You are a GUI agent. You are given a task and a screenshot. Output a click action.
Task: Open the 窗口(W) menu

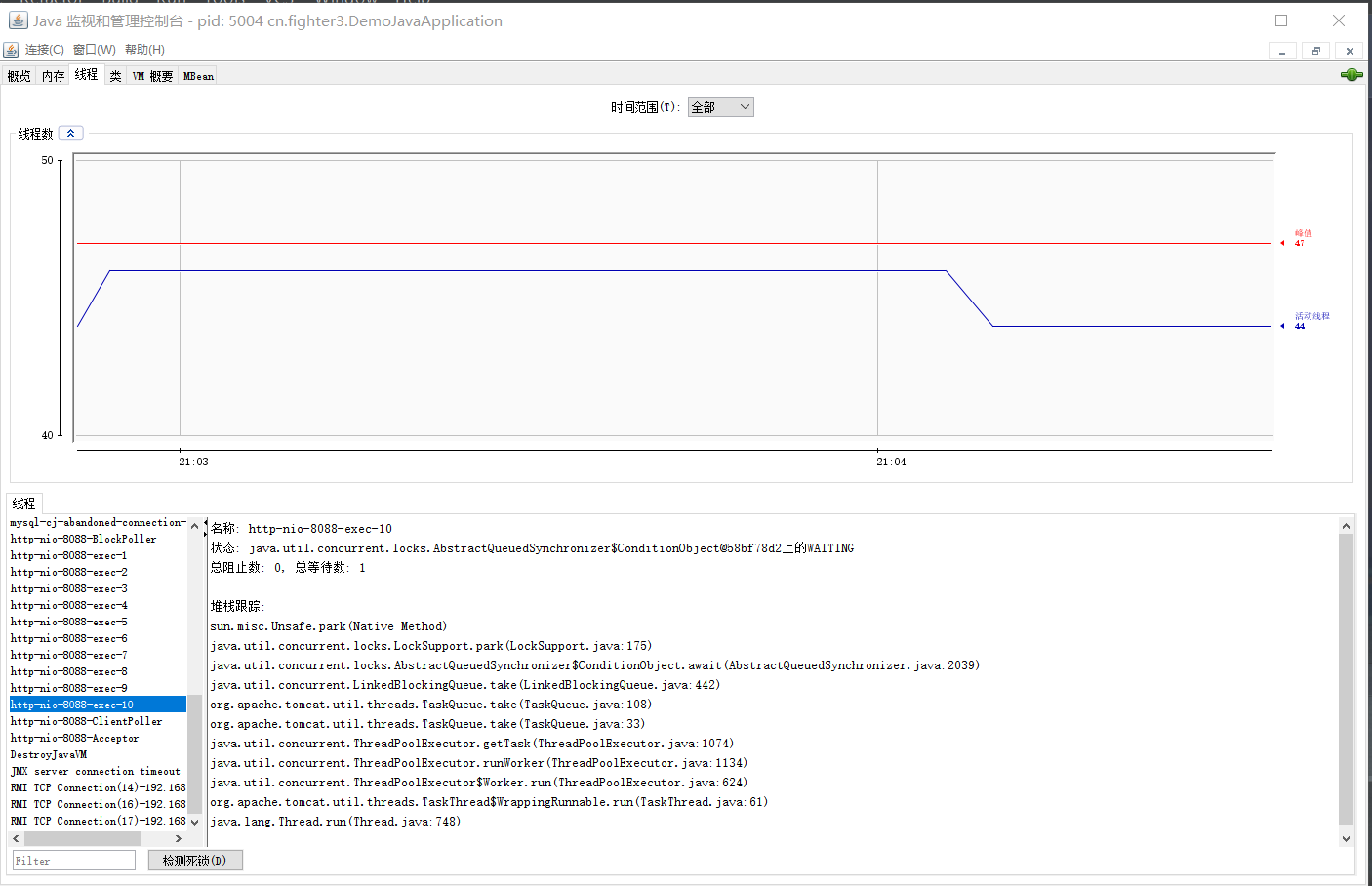[x=95, y=50]
